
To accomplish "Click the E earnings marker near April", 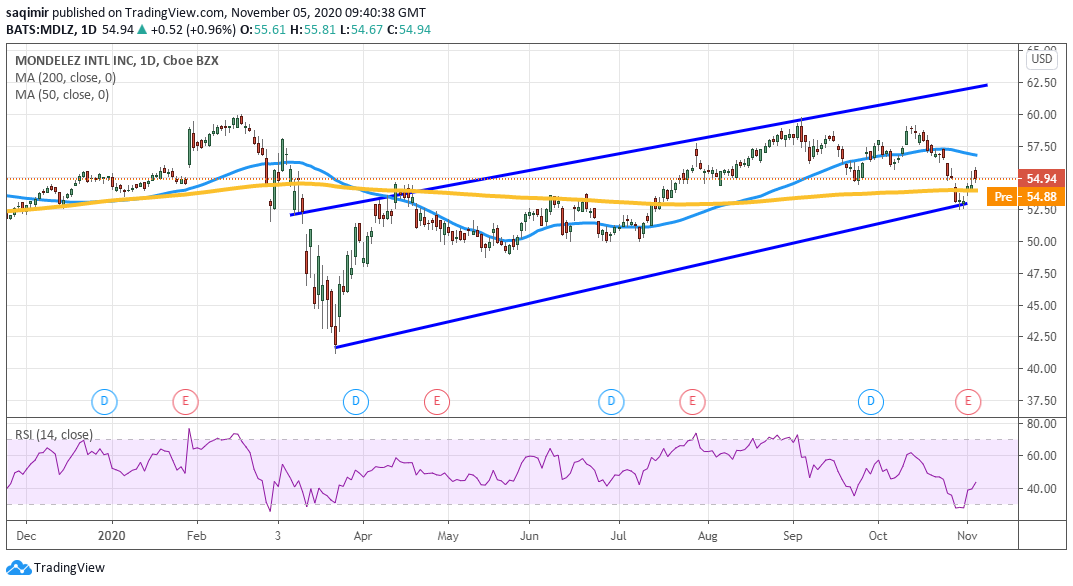I will click(436, 400).
